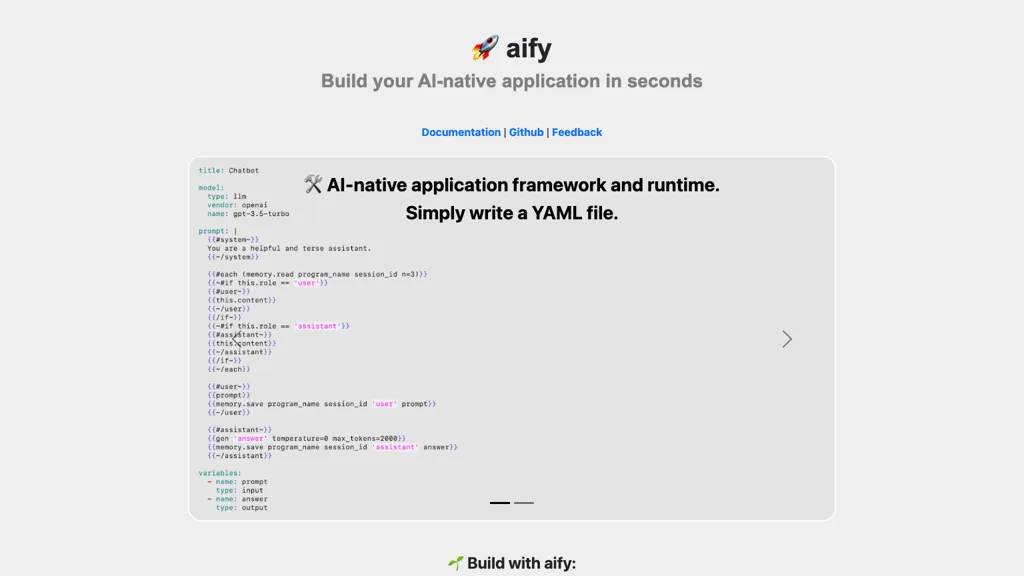Go to previous slide with left chevron
The height and width of the screenshot is (576, 1024).
tap(237, 339)
